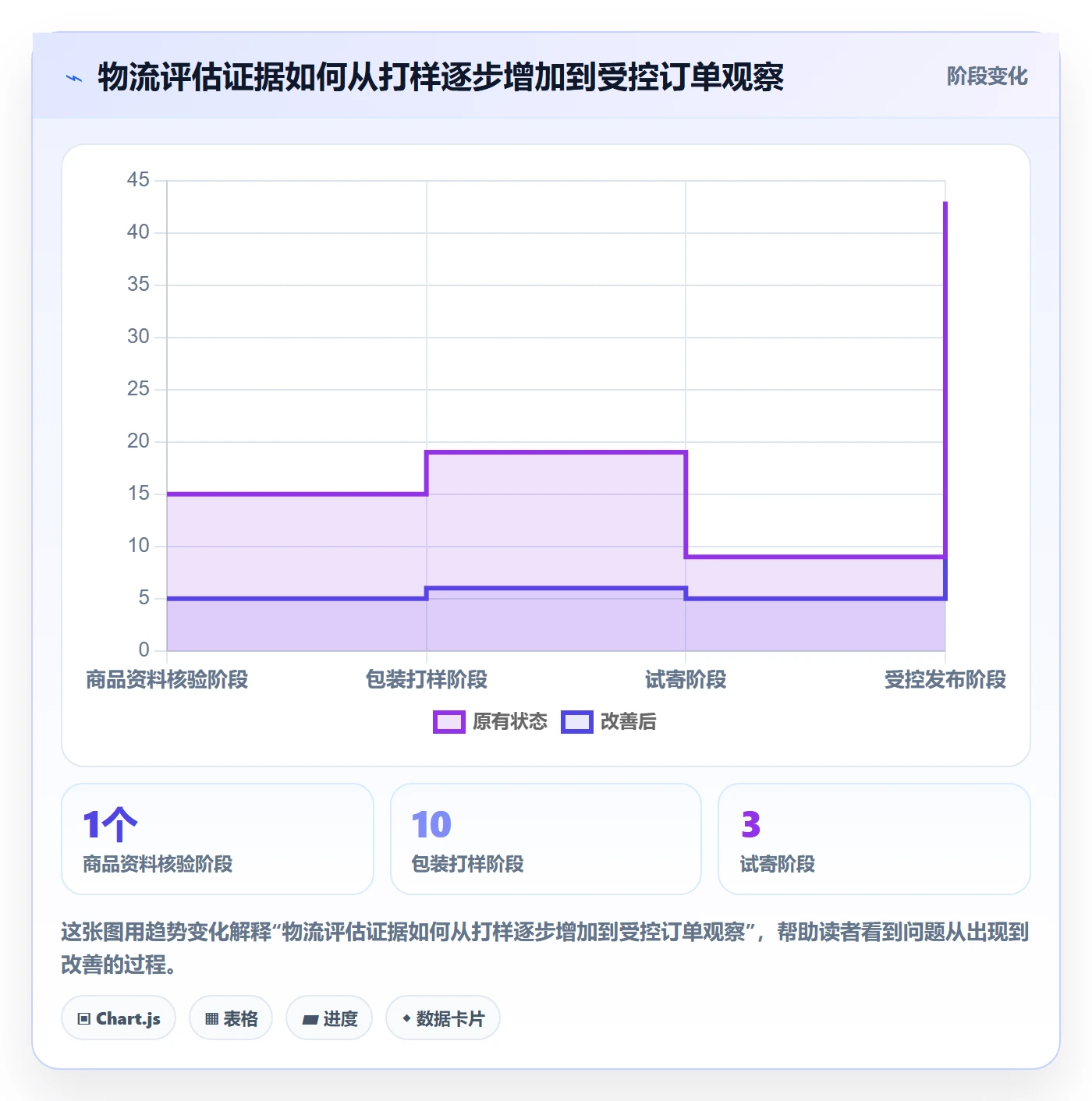This screenshot has width=1092, height=1101.
Task: Toggle the 改善后 legend swatch
Action: tap(576, 722)
